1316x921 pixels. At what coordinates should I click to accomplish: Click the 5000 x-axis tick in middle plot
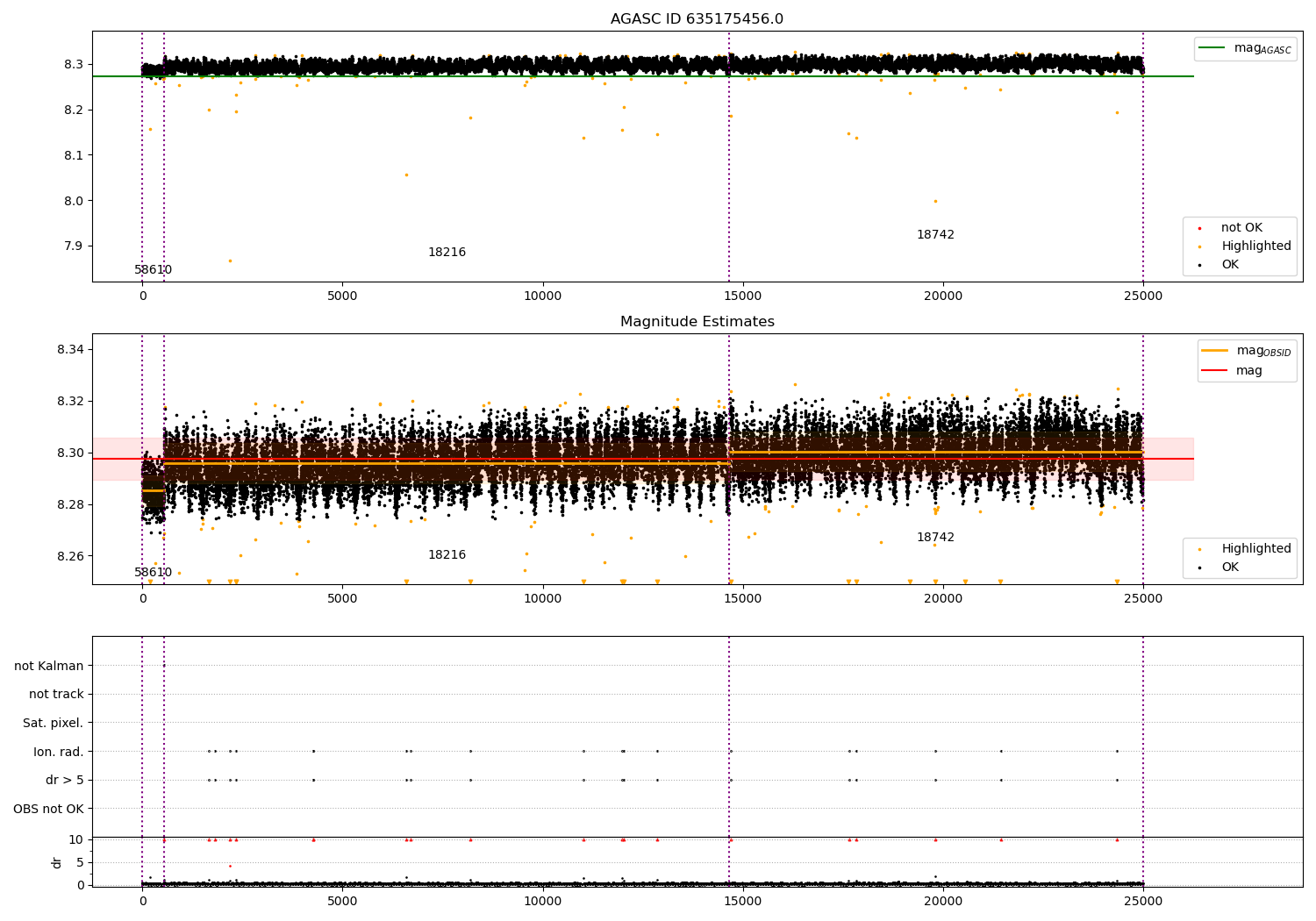(342, 599)
